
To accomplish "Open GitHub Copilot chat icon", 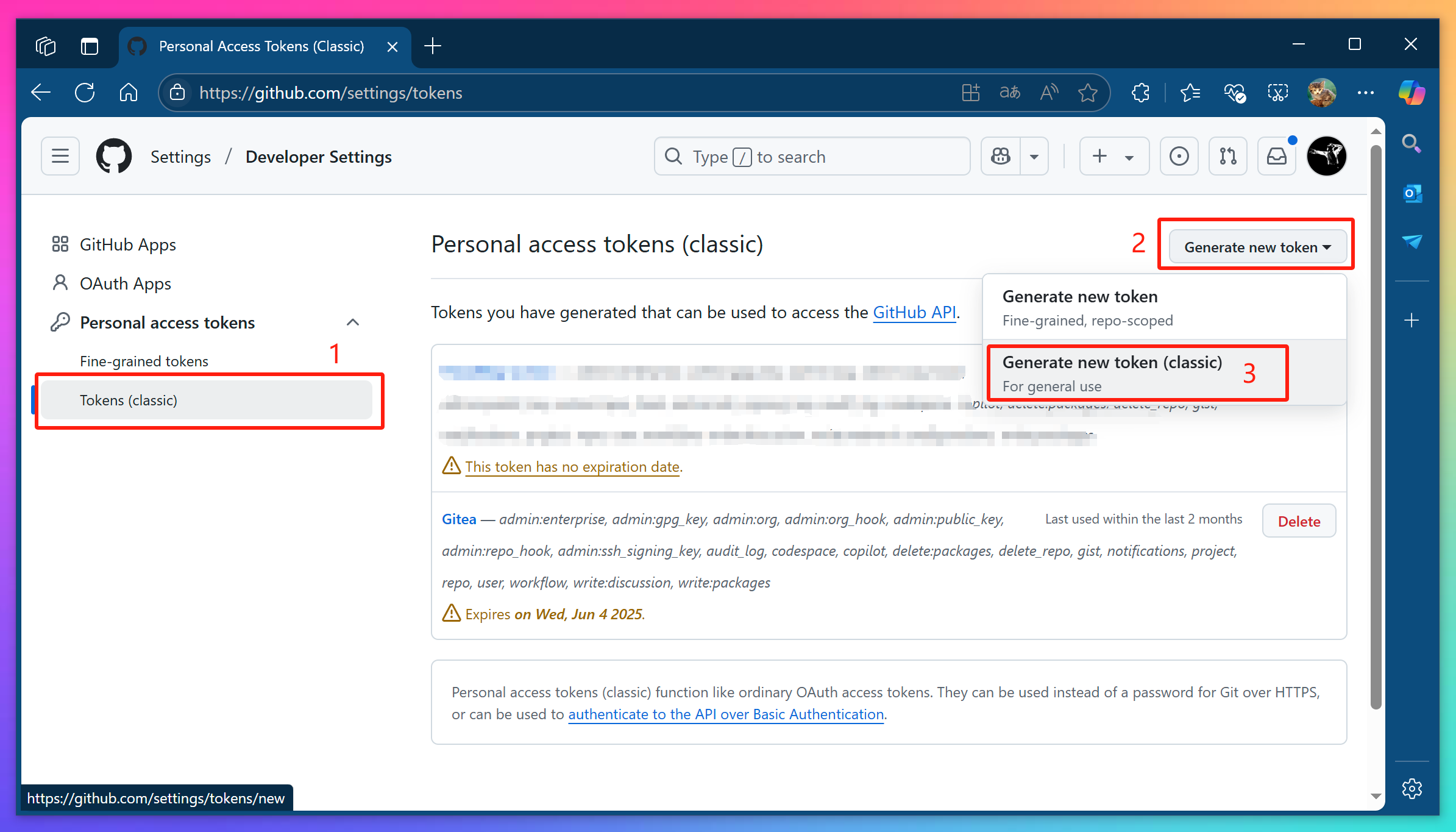I will [1001, 157].
